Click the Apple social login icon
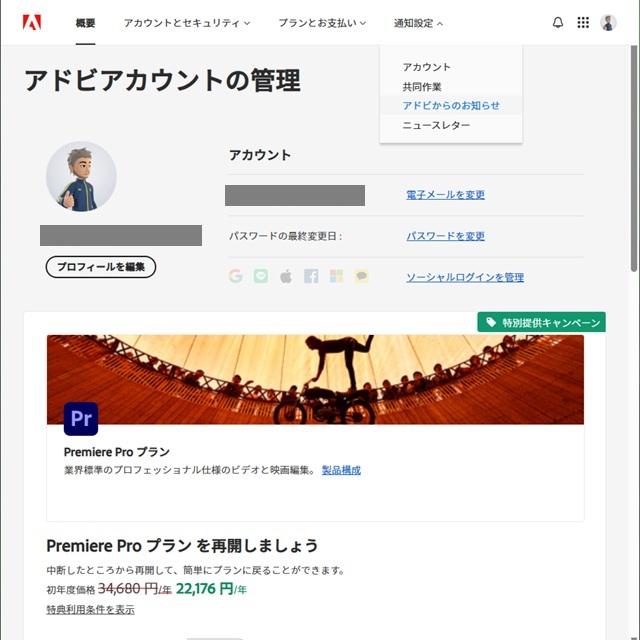 pos(286,276)
